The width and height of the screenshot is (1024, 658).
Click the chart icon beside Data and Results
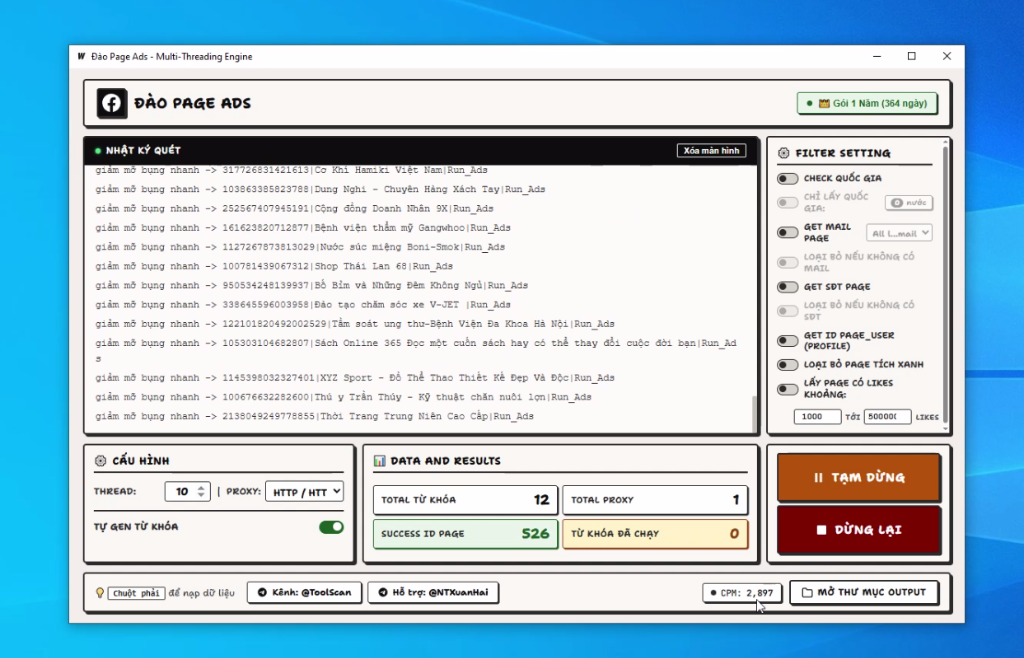(x=379, y=461)
